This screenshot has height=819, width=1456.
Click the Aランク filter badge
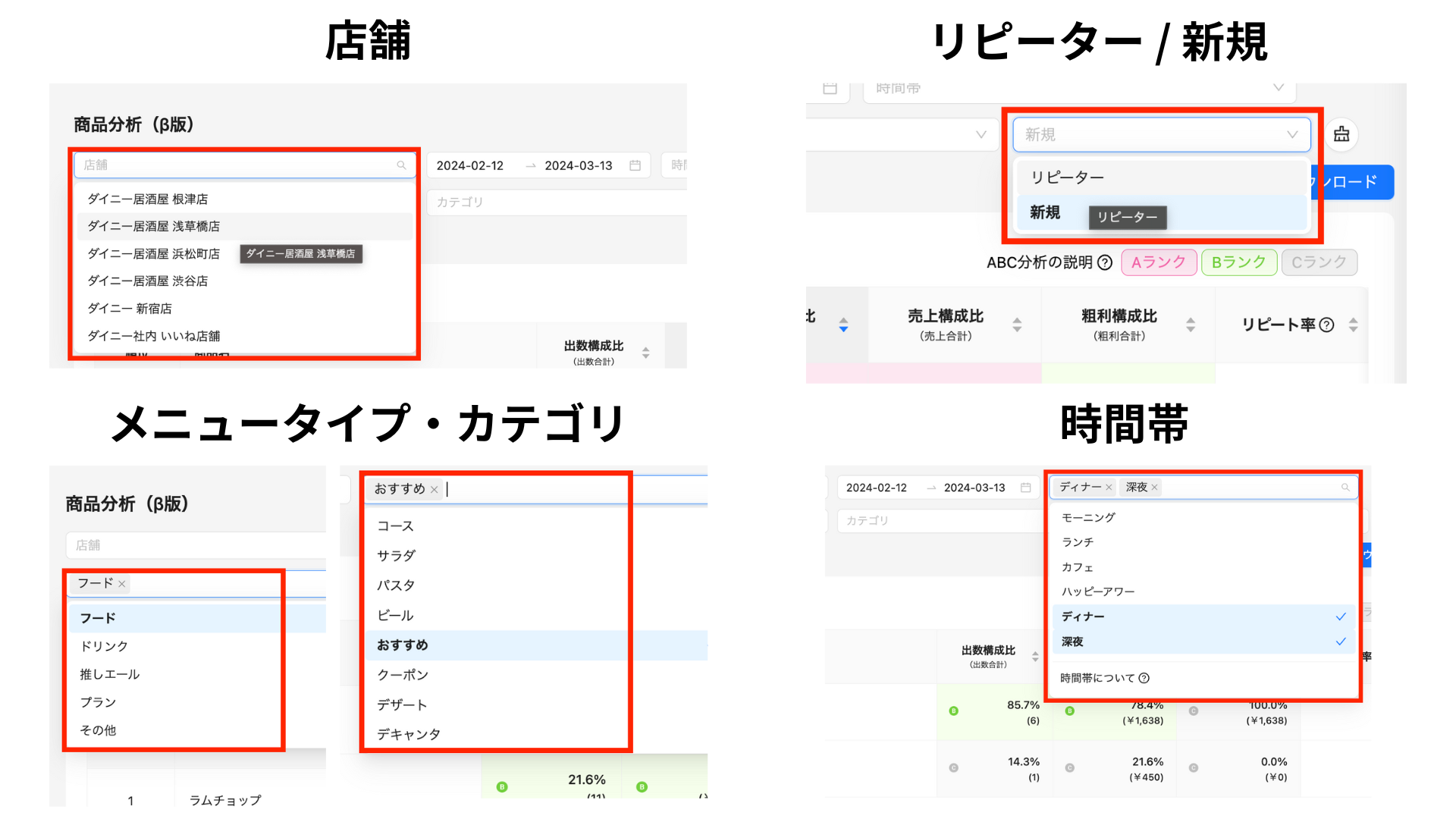pyautogui.click(x=1158, y=262)
